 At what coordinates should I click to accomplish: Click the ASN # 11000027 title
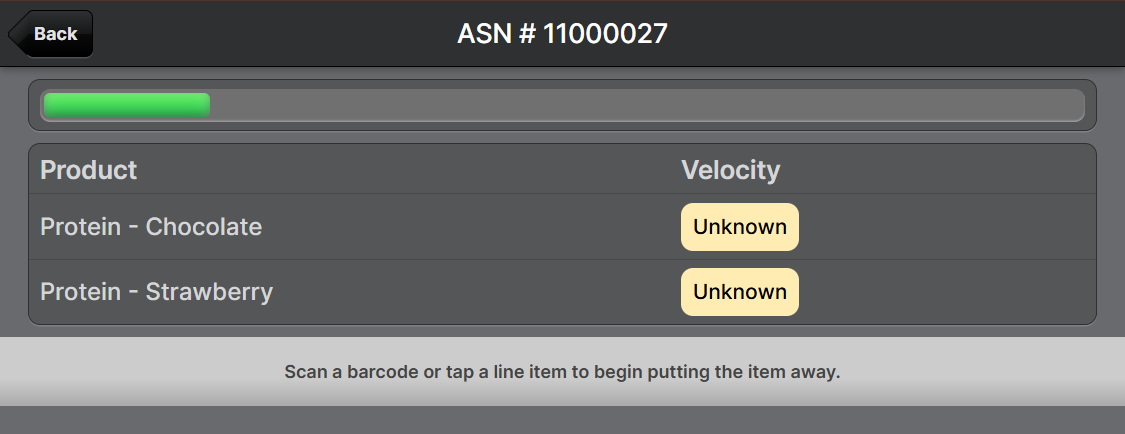click(x=562, y=34)
